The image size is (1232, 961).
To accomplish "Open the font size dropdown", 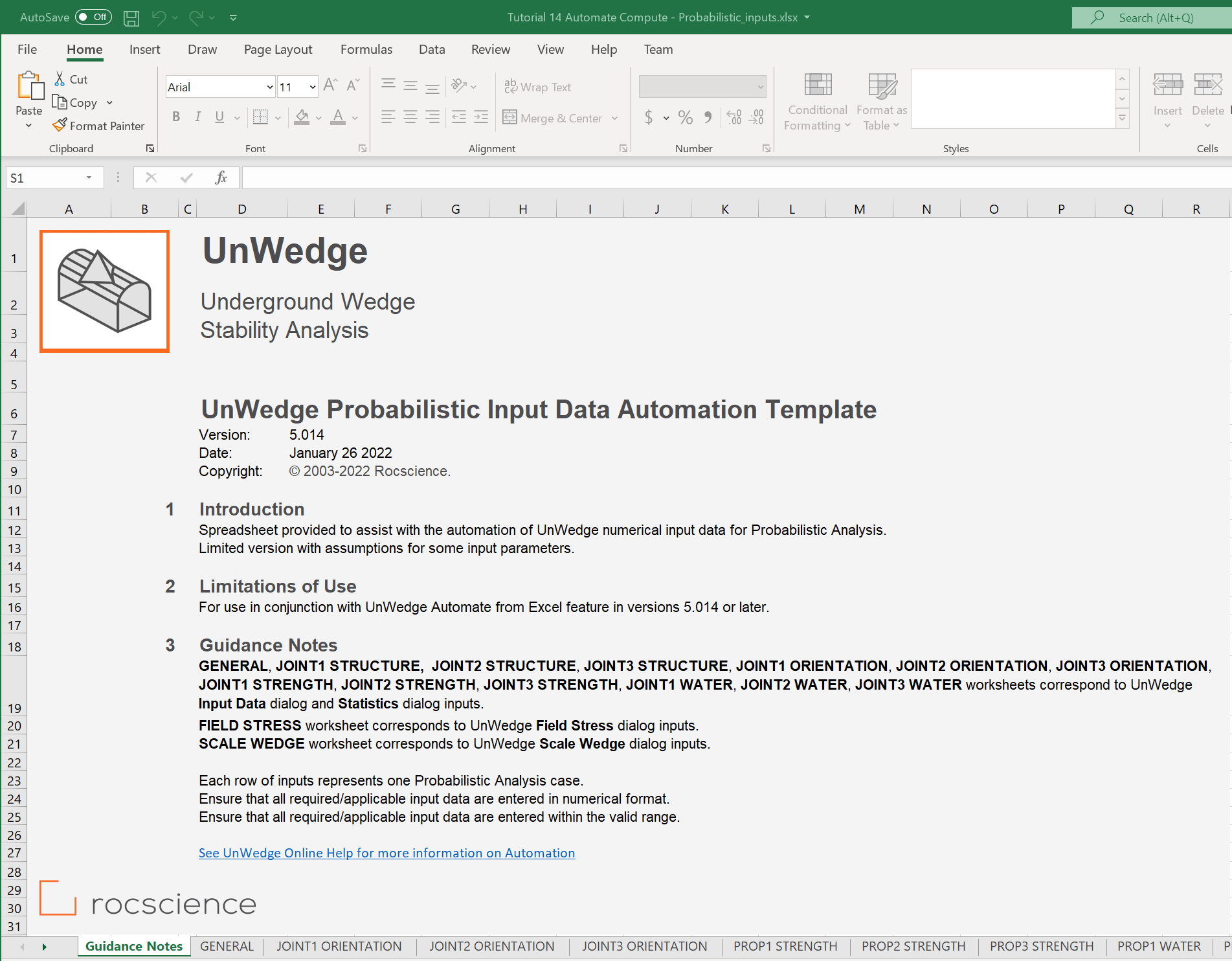I will (313, 87).
